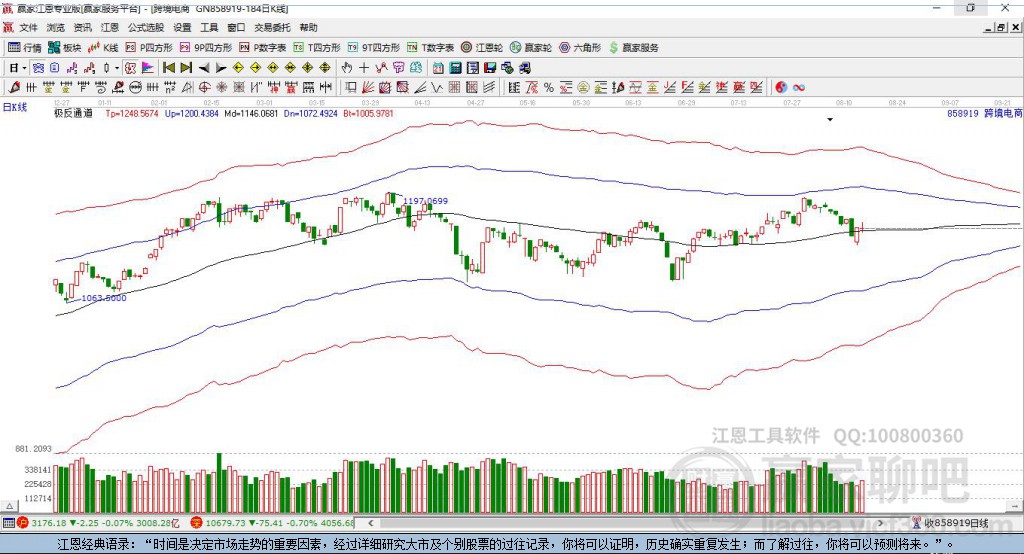Screen dimensions: 1024x554
Task: Jump to first bar with skip-to-start icon
Action: (169, 68)
